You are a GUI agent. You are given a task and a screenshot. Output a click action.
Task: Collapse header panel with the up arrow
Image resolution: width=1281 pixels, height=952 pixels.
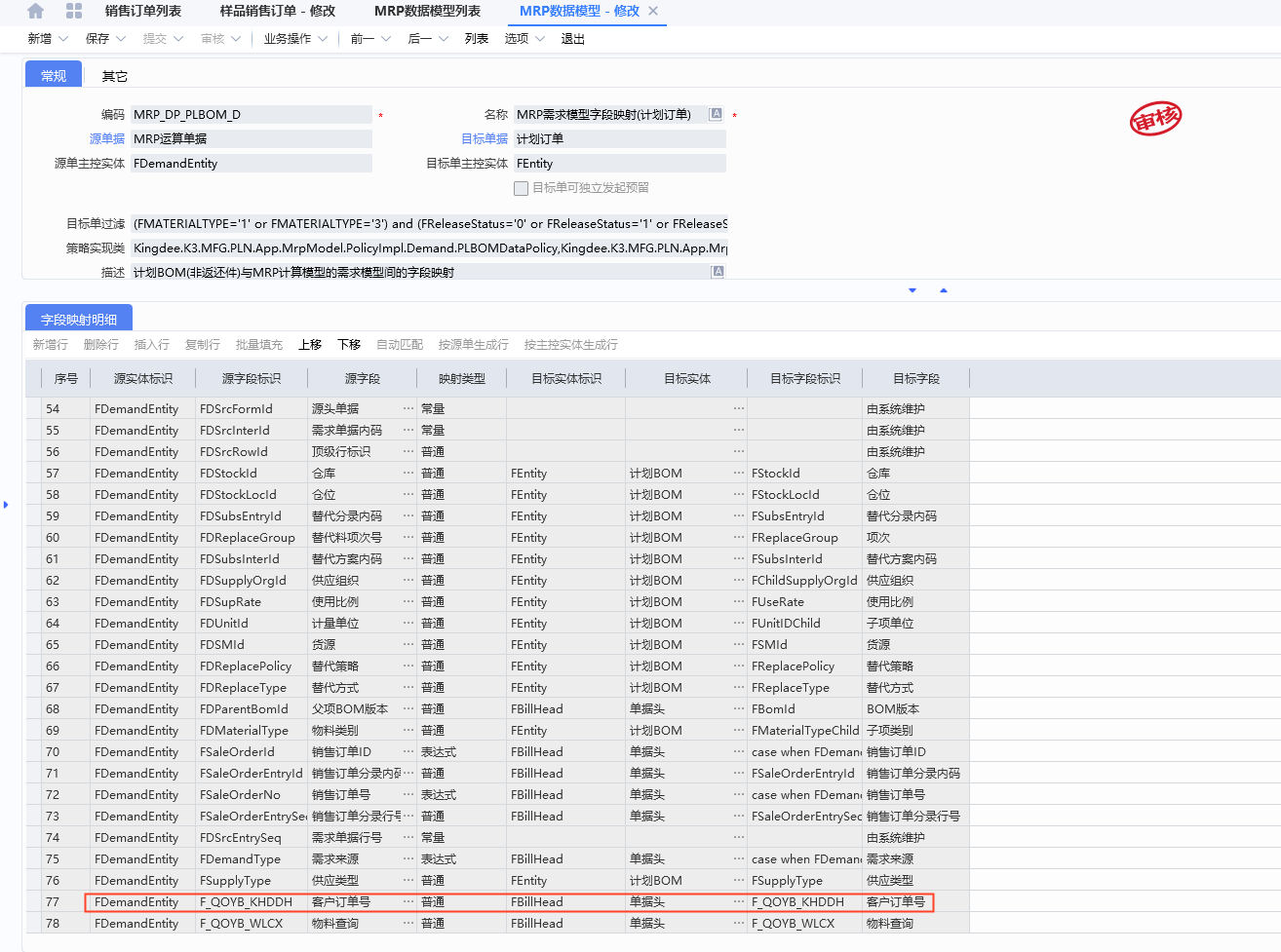[943, 290]
